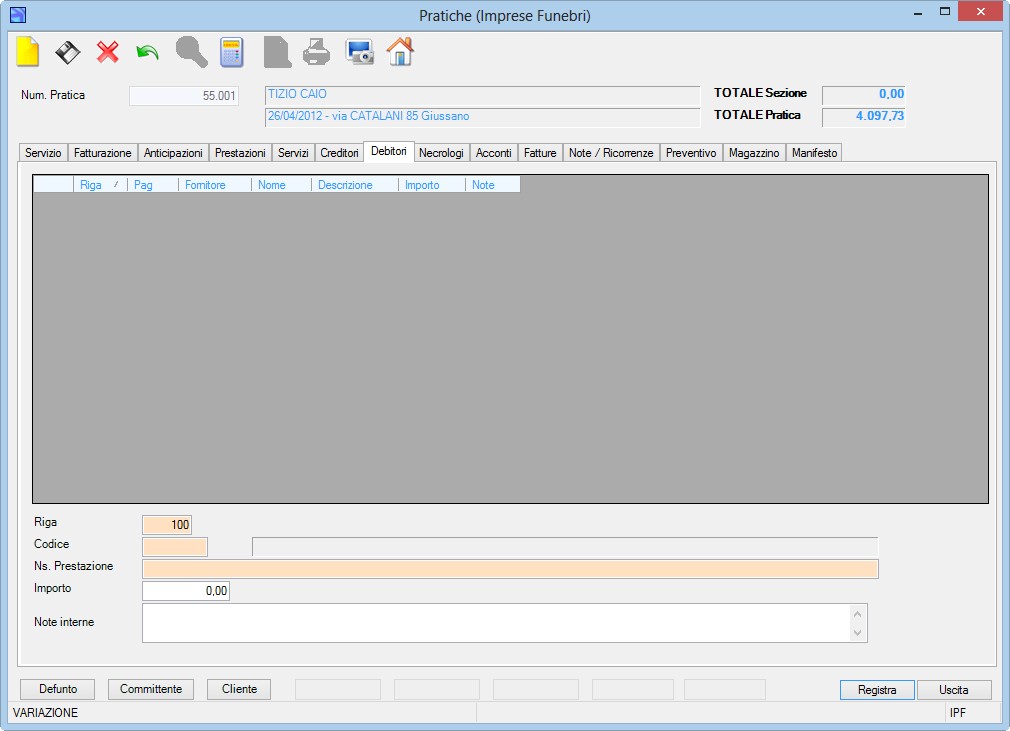Click the Note interne scrollbar down arrow
This screenshot has height=731, width=1010.
[857, 632]
